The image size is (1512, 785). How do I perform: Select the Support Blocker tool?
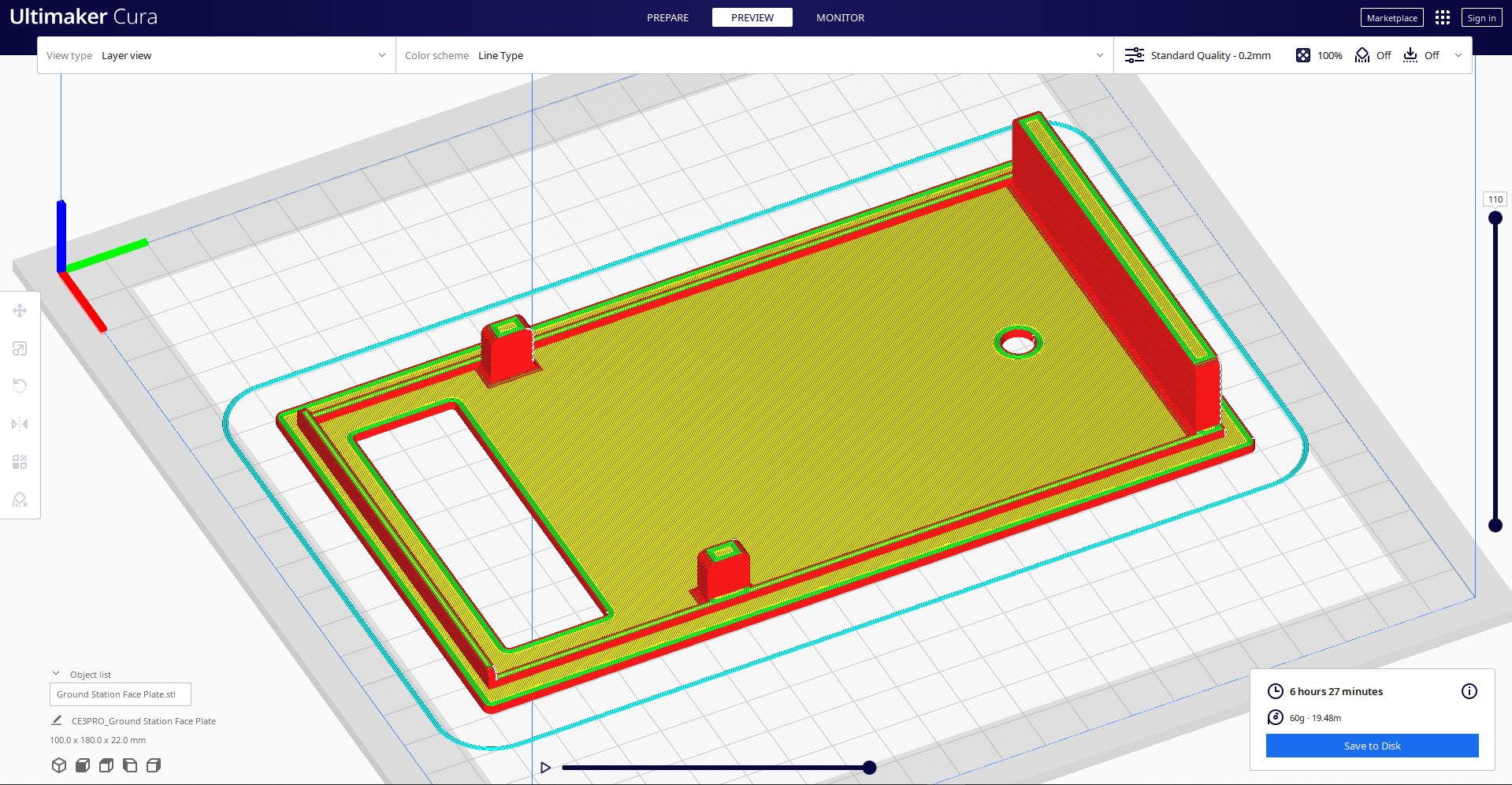tap(20, 500)
